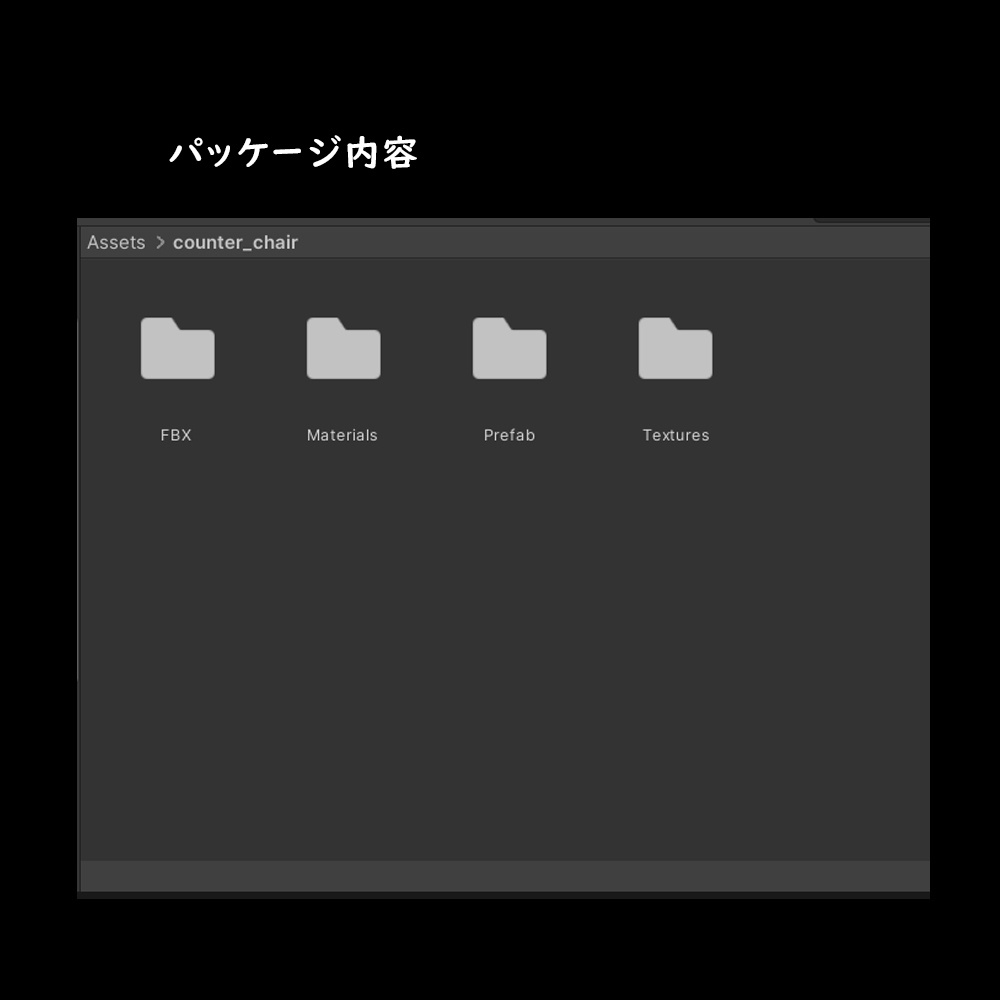Click the Project window status bar
The width and height of the screenshot is (1000, 1000).
click(x=500, y=875)
